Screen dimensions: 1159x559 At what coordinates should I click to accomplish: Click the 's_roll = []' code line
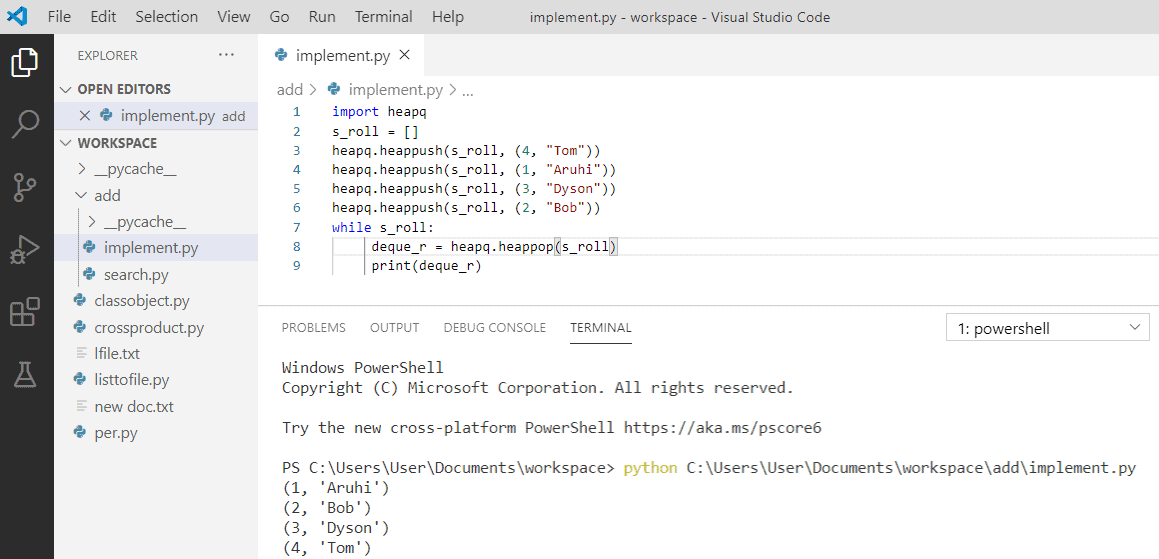pyautogui.click(x=375, y=132)
